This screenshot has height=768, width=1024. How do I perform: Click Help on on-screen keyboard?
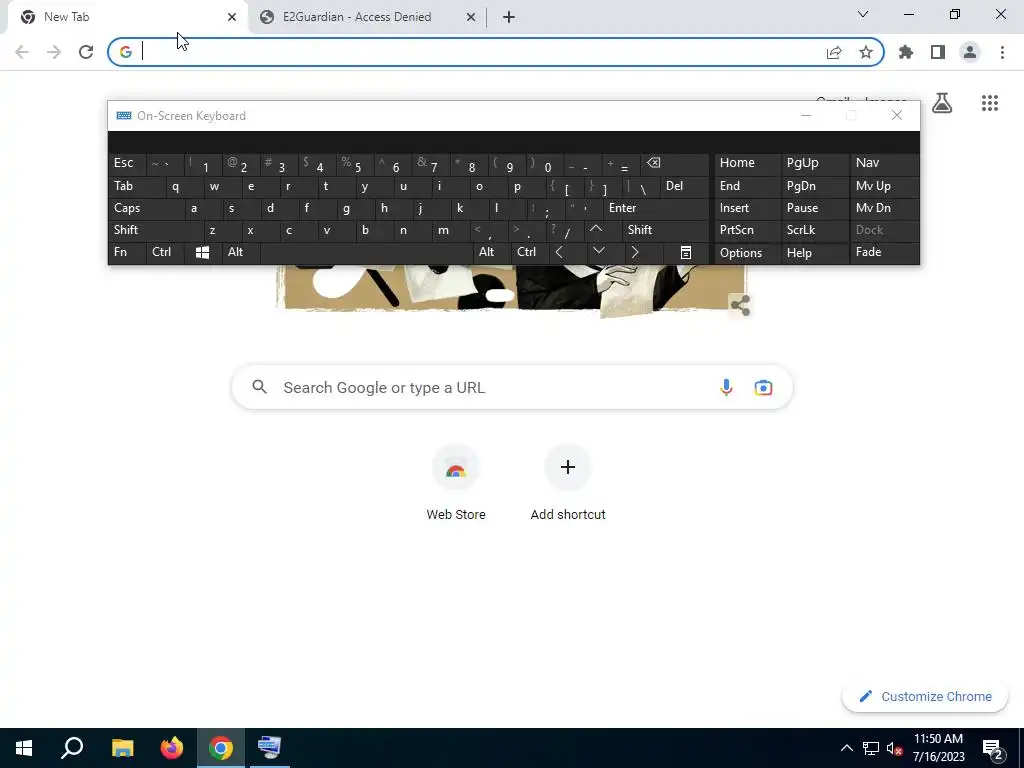814,253
